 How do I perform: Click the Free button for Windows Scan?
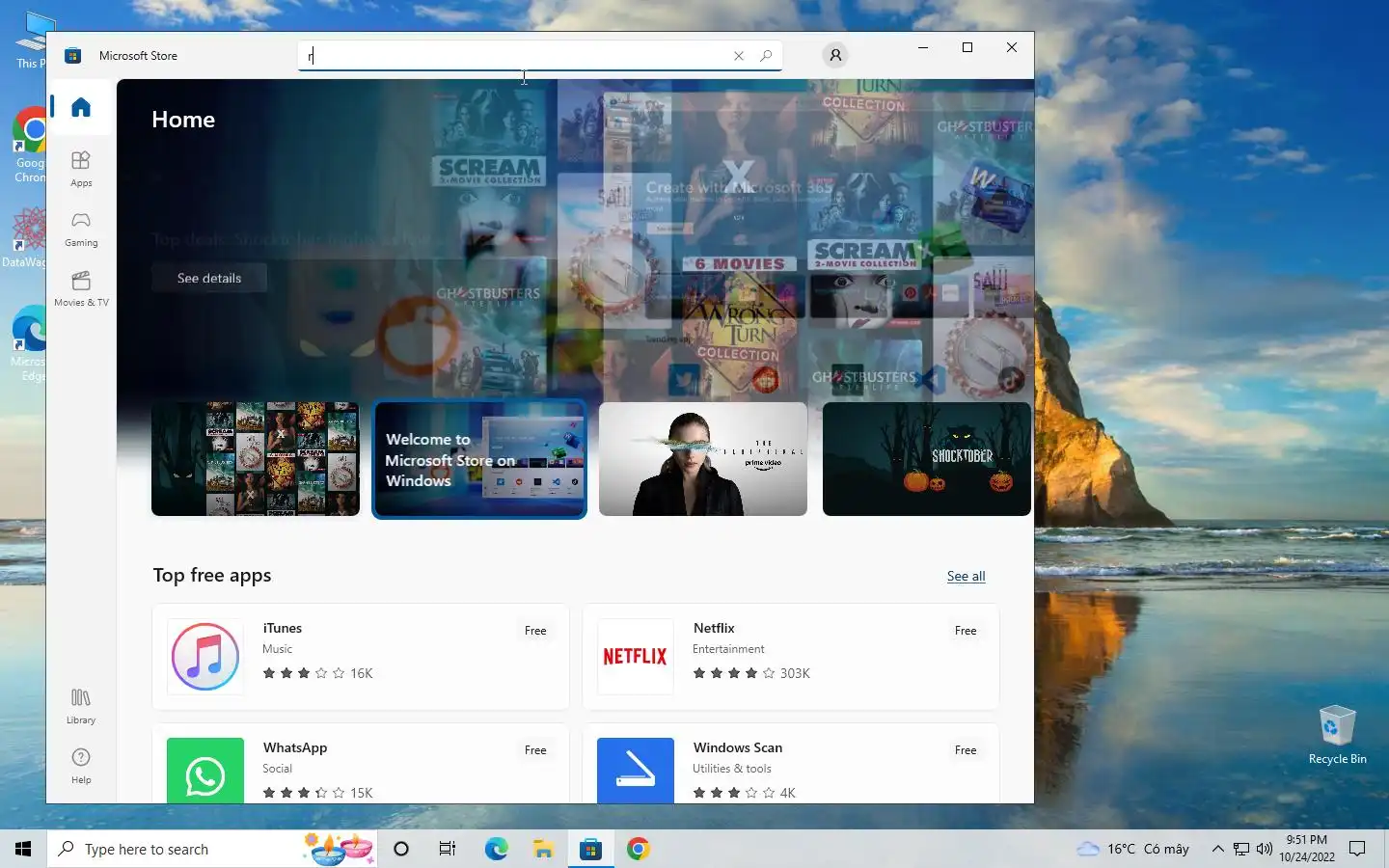click(966, 750)
